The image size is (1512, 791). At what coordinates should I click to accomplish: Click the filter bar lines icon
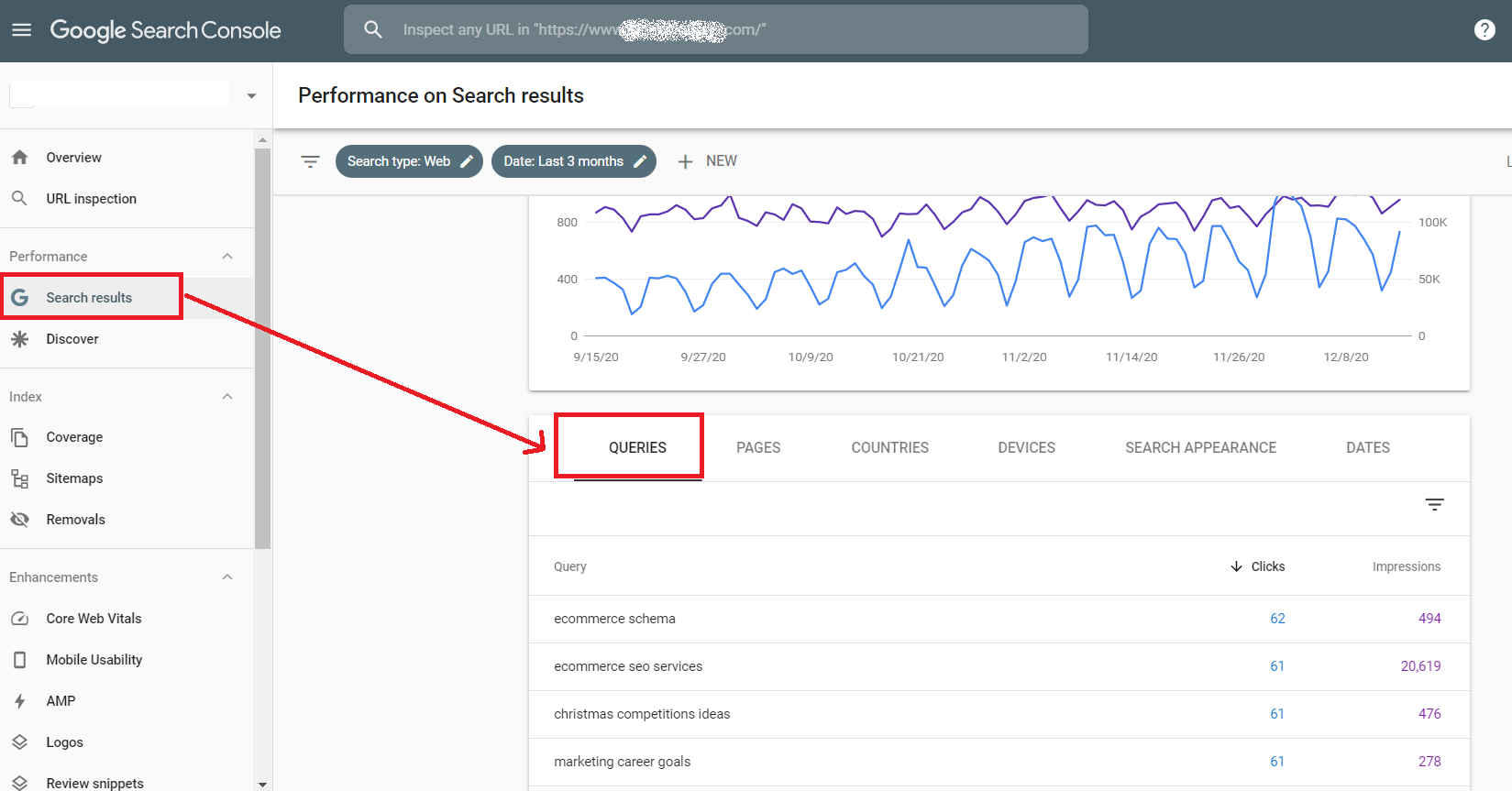pyautogui.click(x=310, y=161)
